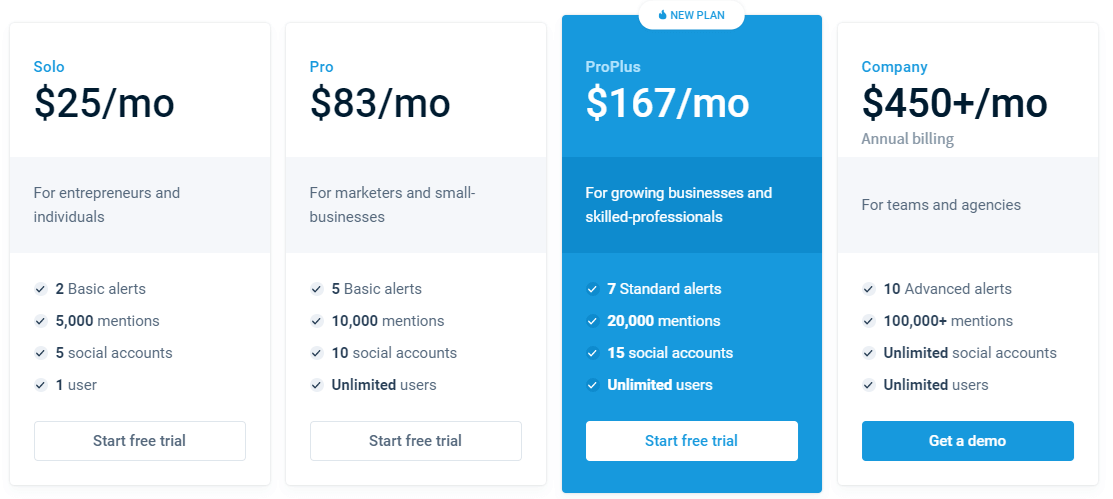Click the checkmark icon next to 7 Standard alerts
Viewport: 1113px width, 499px height.
[593, 289]
